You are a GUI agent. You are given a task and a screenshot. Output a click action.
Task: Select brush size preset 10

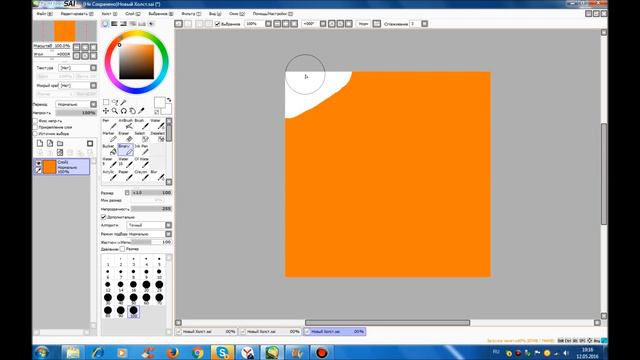(159, 273)
